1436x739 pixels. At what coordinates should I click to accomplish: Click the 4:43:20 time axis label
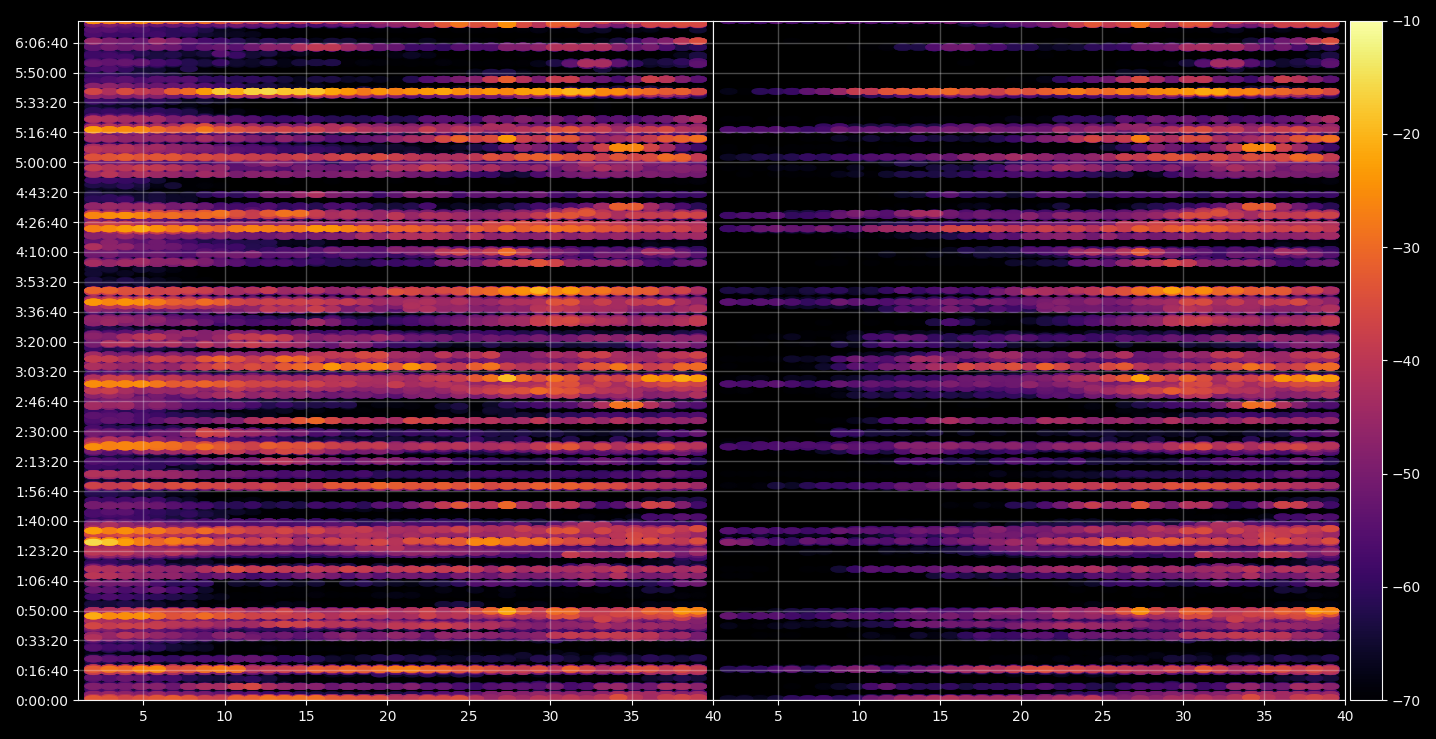42,193
